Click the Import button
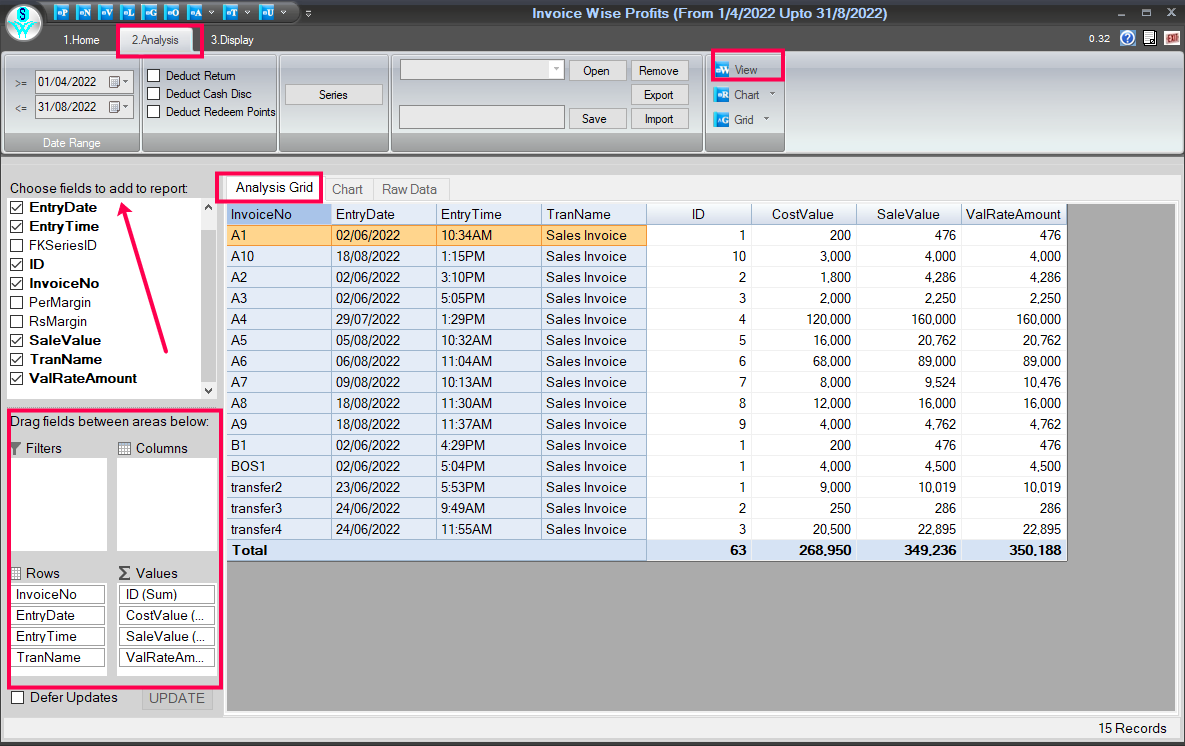Viewport: 1185px width, 746px height. (659, 119)
